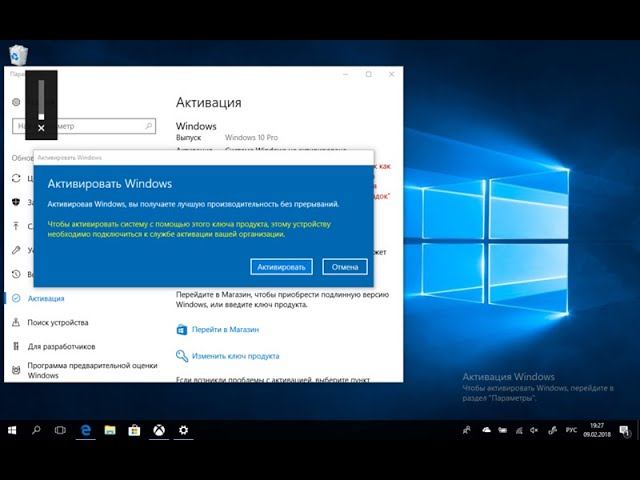Click the settings search input field
This screenshot has height=480, width=640.
pos(84,126)
